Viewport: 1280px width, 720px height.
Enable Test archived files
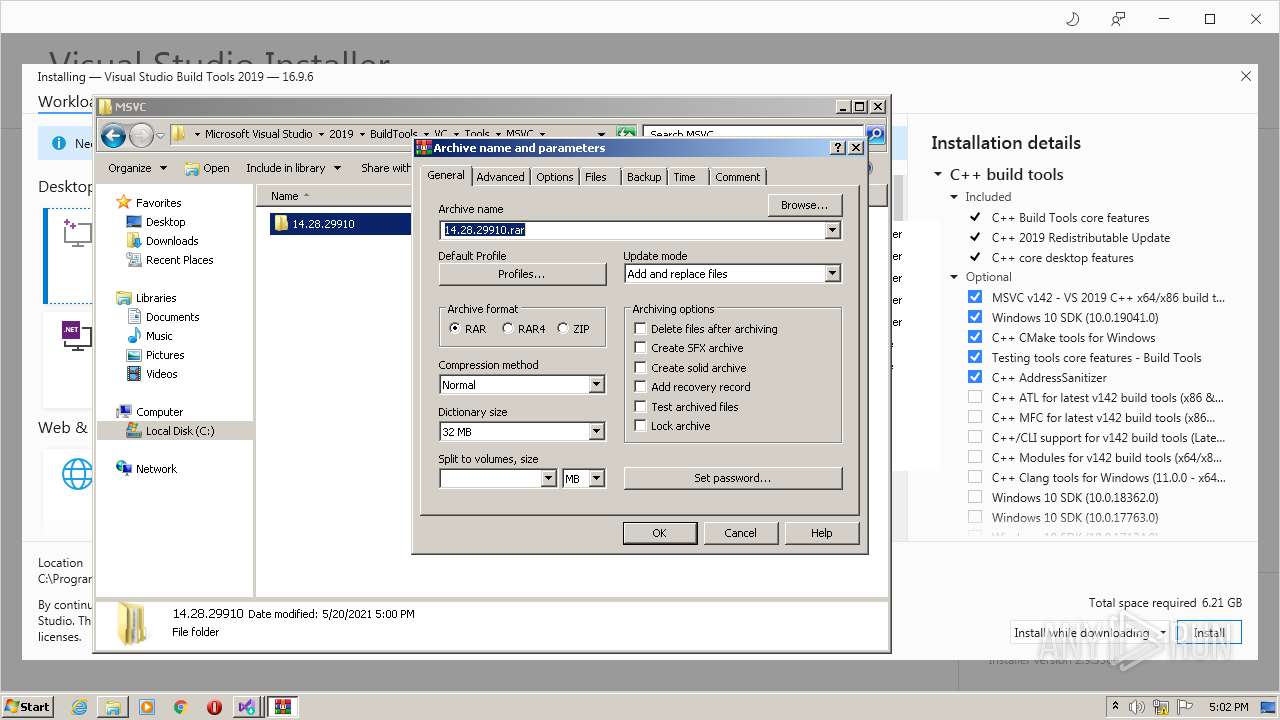click(640, 406)
